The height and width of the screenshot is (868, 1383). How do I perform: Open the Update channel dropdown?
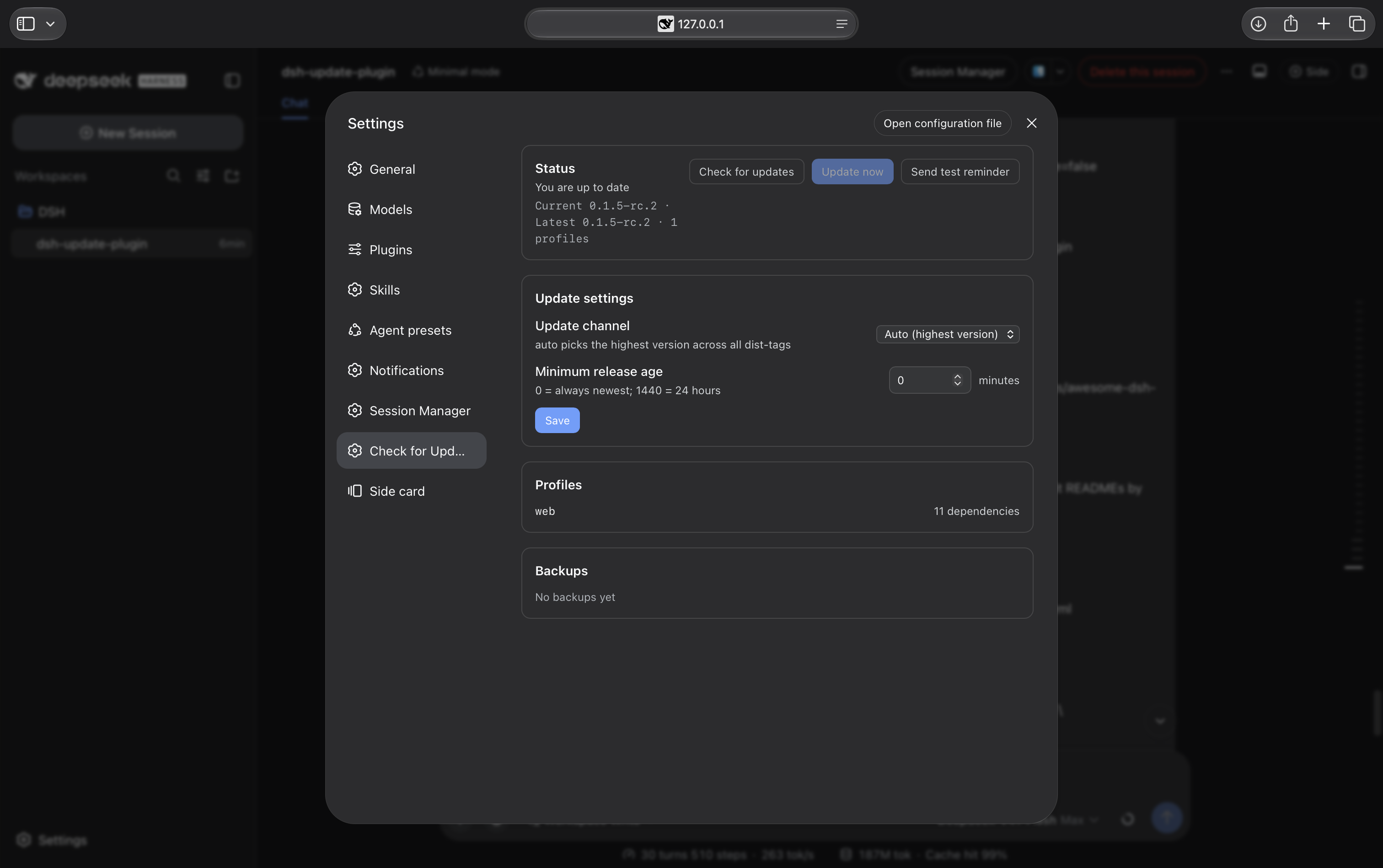click(947, 334)
